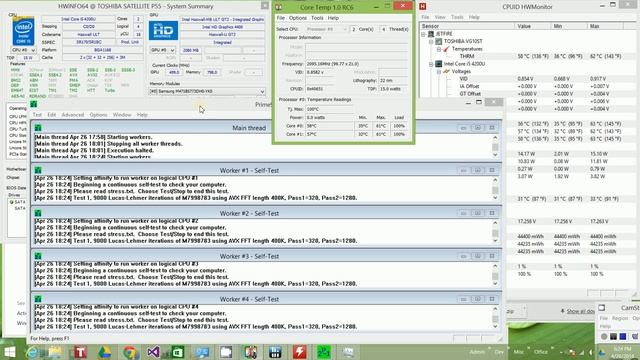
Task: Click the Min column header in HWMonitor
Action: click(x=569, y=26)
